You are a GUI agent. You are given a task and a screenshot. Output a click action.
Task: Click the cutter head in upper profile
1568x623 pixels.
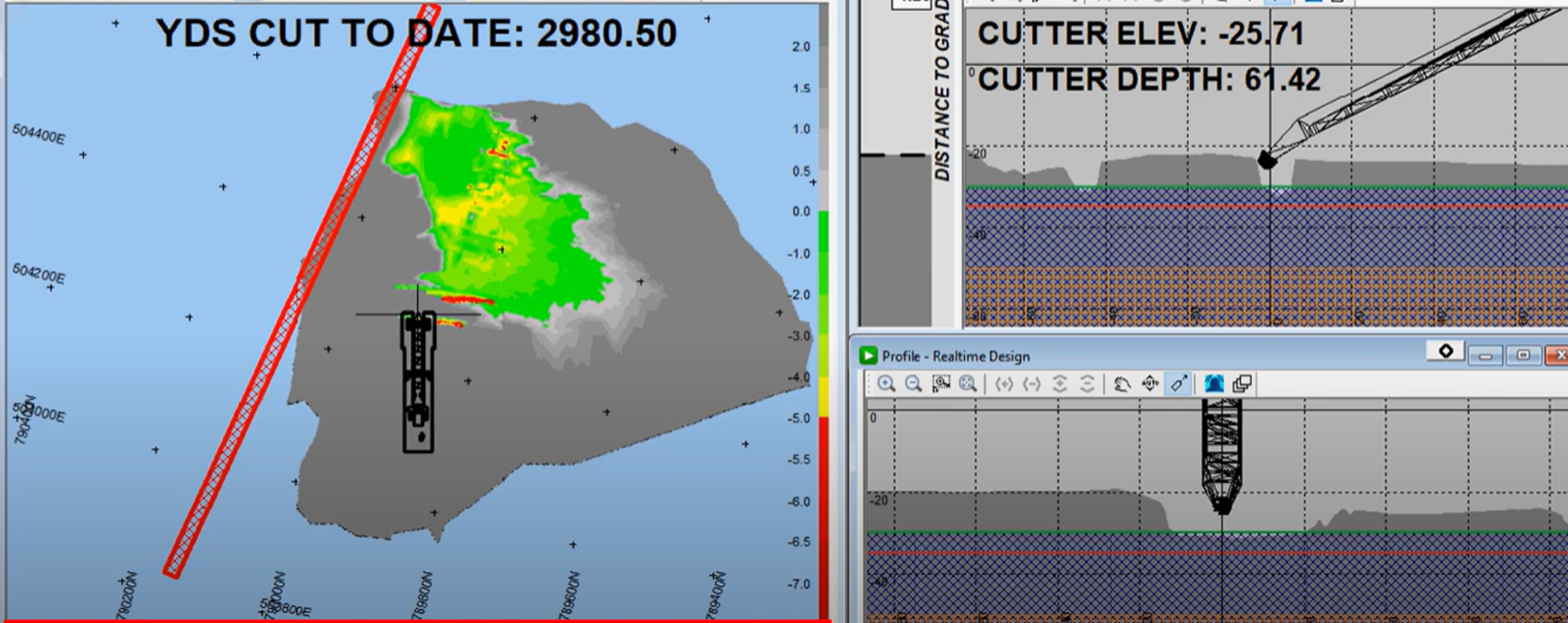click(1267, 160)
